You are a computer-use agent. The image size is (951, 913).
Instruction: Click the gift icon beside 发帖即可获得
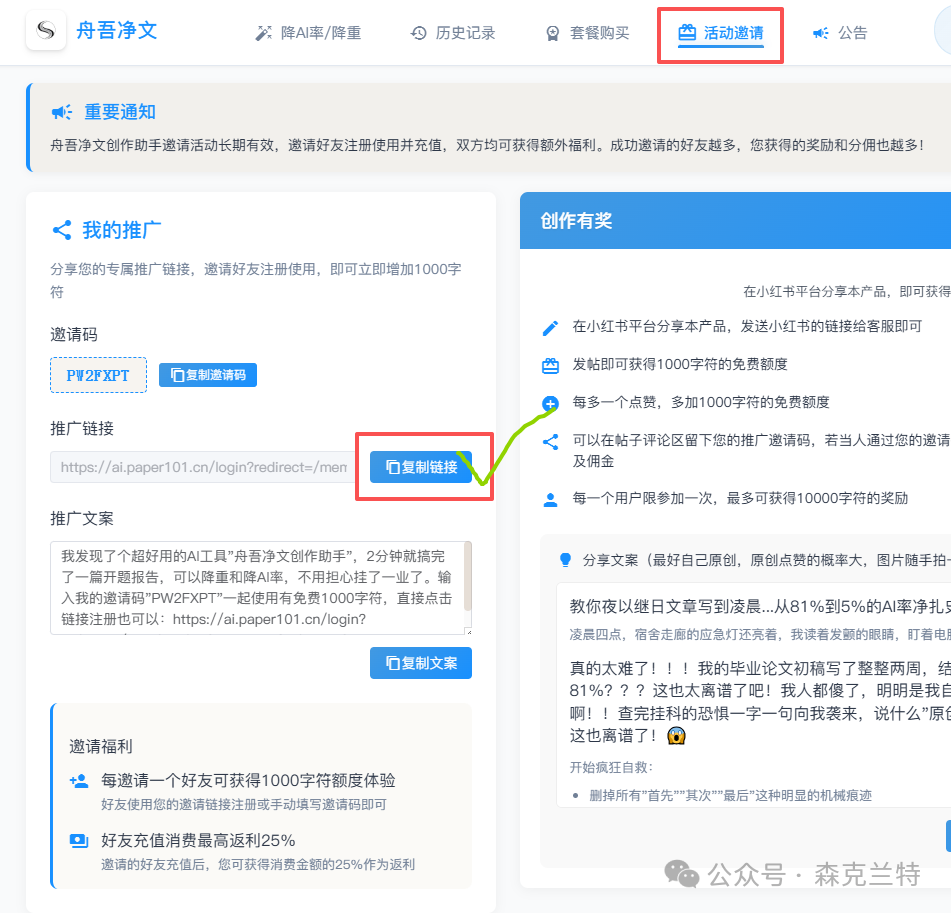[x=550, y=365]
